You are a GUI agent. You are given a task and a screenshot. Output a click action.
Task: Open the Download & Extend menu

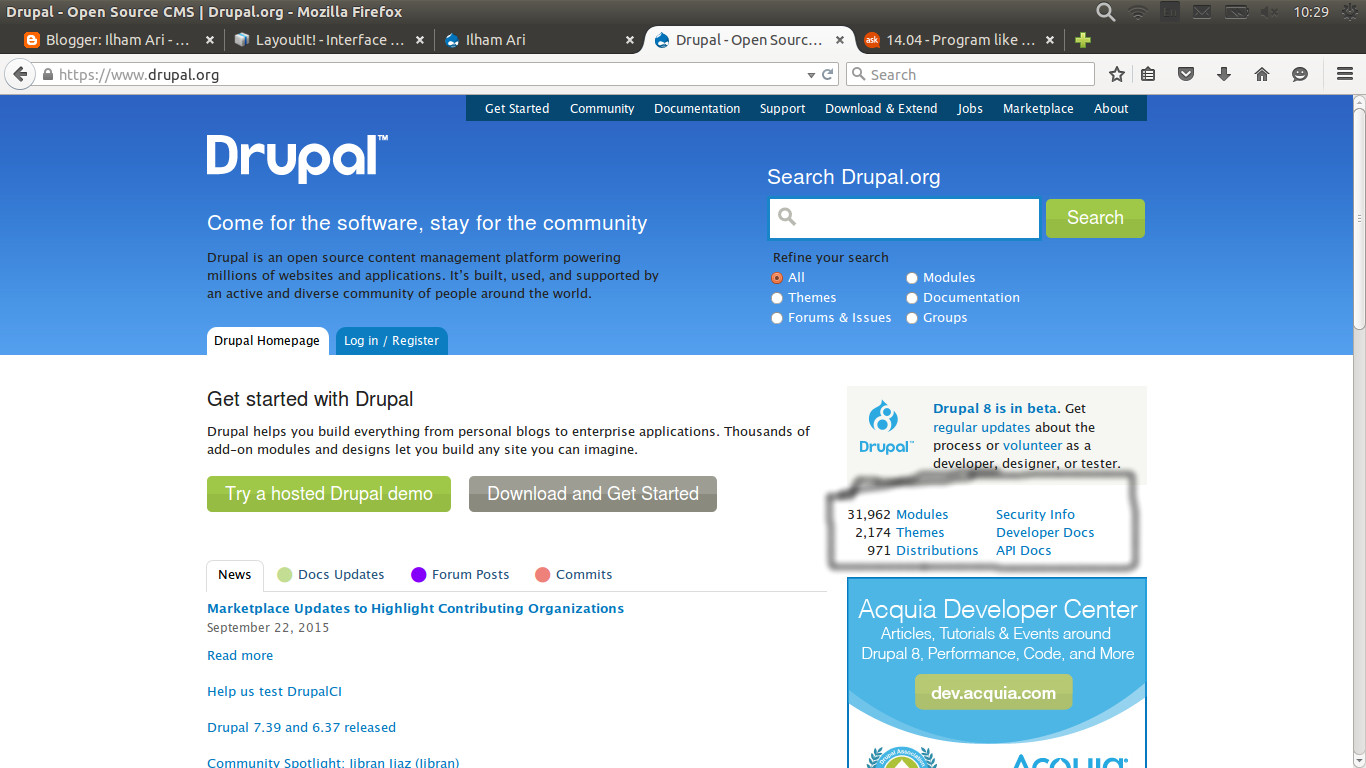(x=881, y=108)
